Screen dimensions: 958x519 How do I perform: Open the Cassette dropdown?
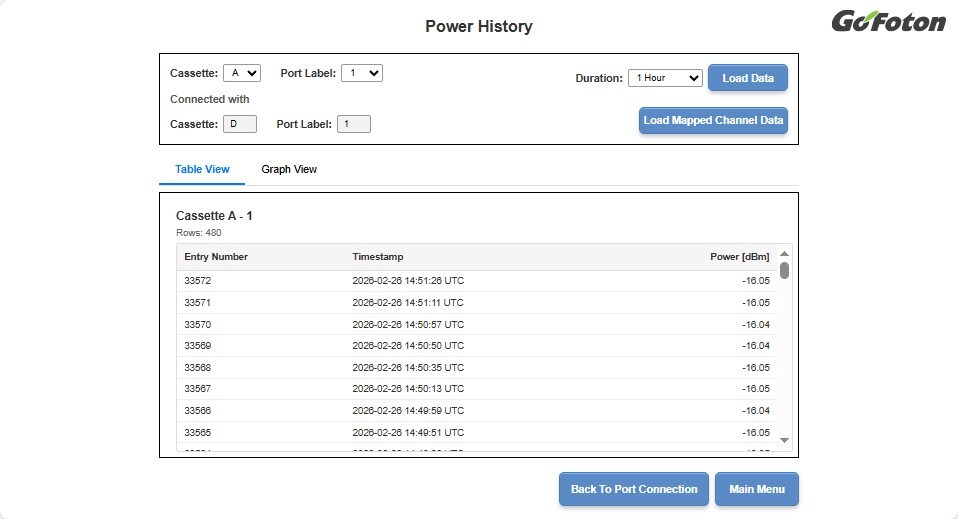point(241,73)
